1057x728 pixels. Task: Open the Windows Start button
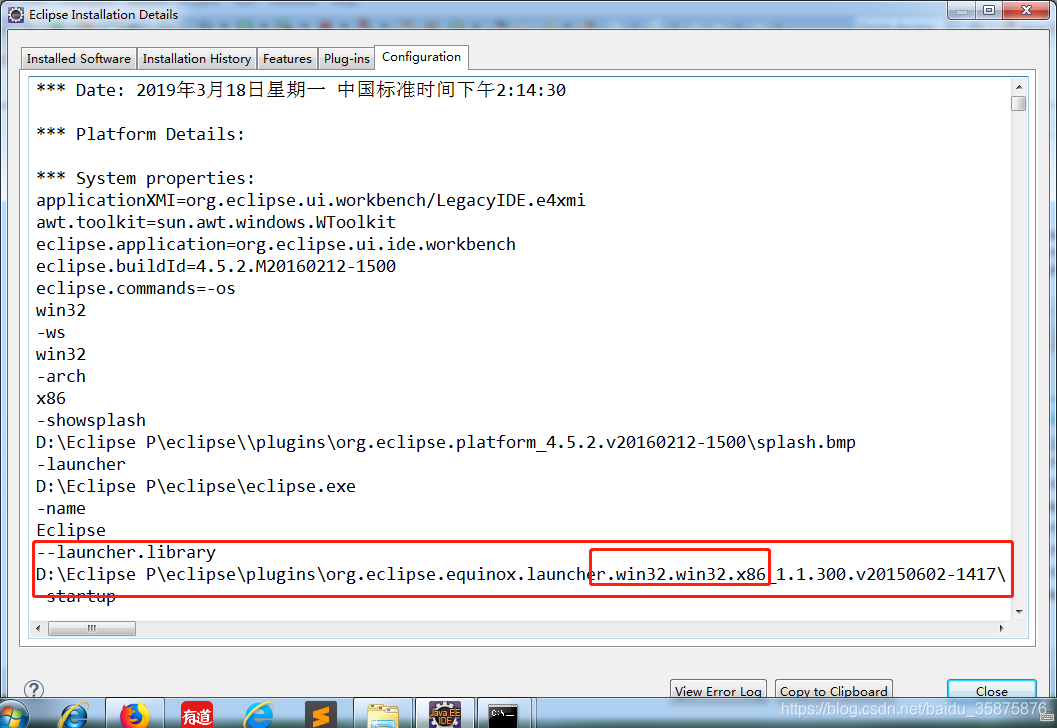(13, 715)
